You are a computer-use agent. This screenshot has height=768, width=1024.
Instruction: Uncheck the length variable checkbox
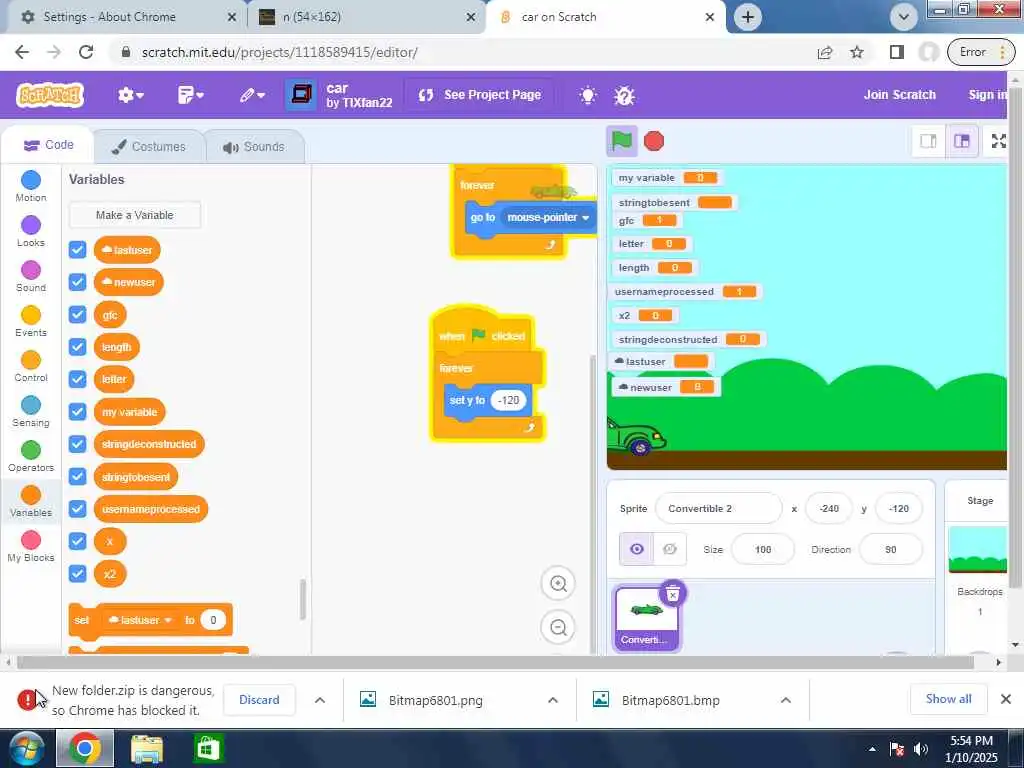[77, 347]
